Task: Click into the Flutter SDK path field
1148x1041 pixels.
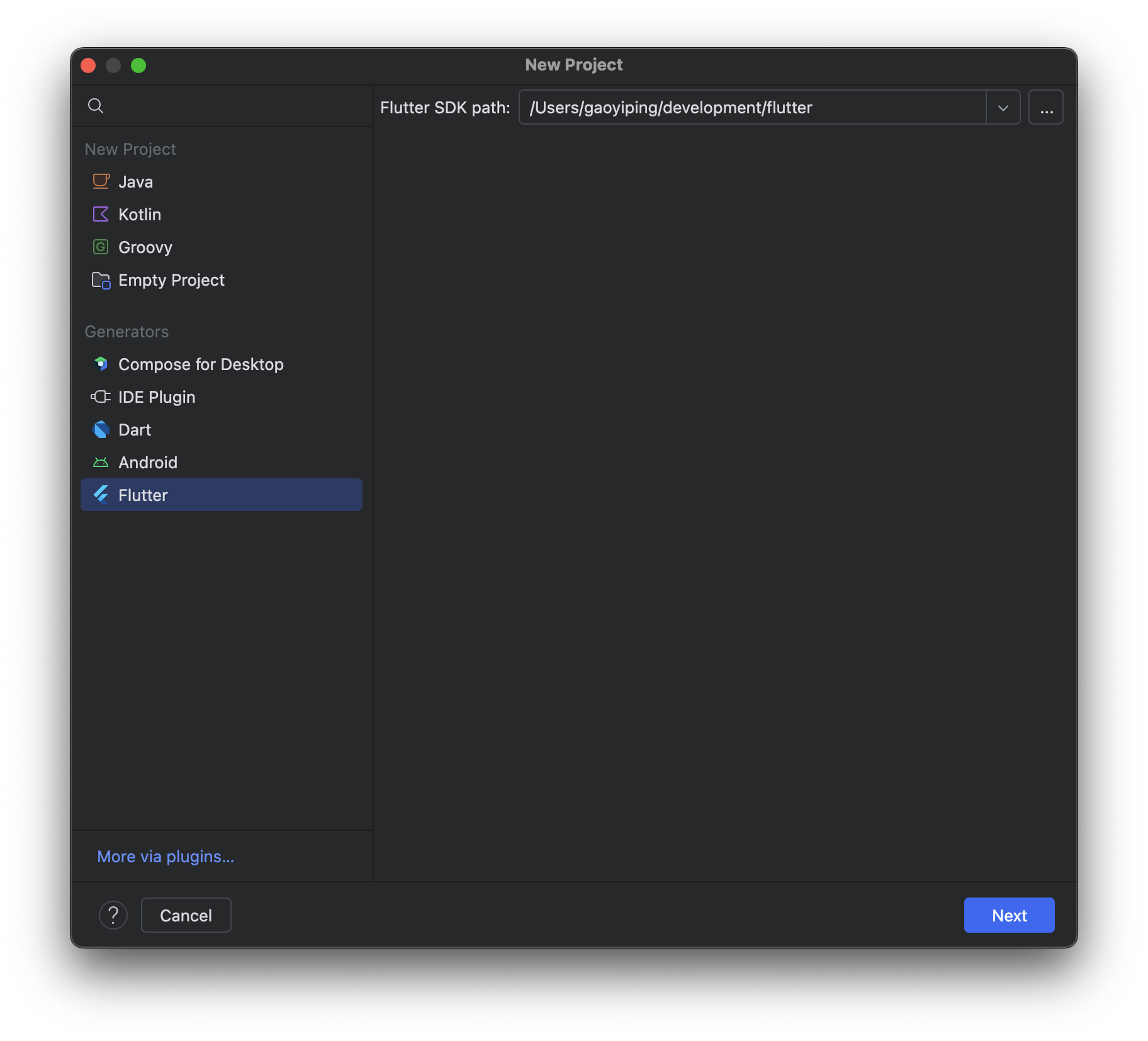Action: [751, 108]
